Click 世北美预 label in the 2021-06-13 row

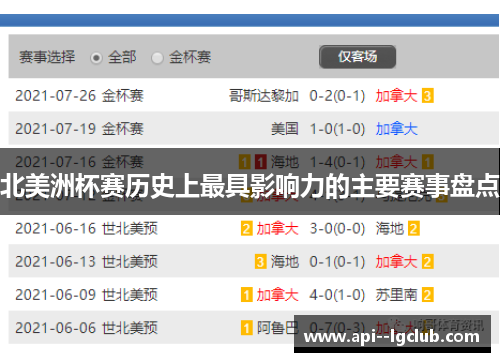tap(130, 261)
